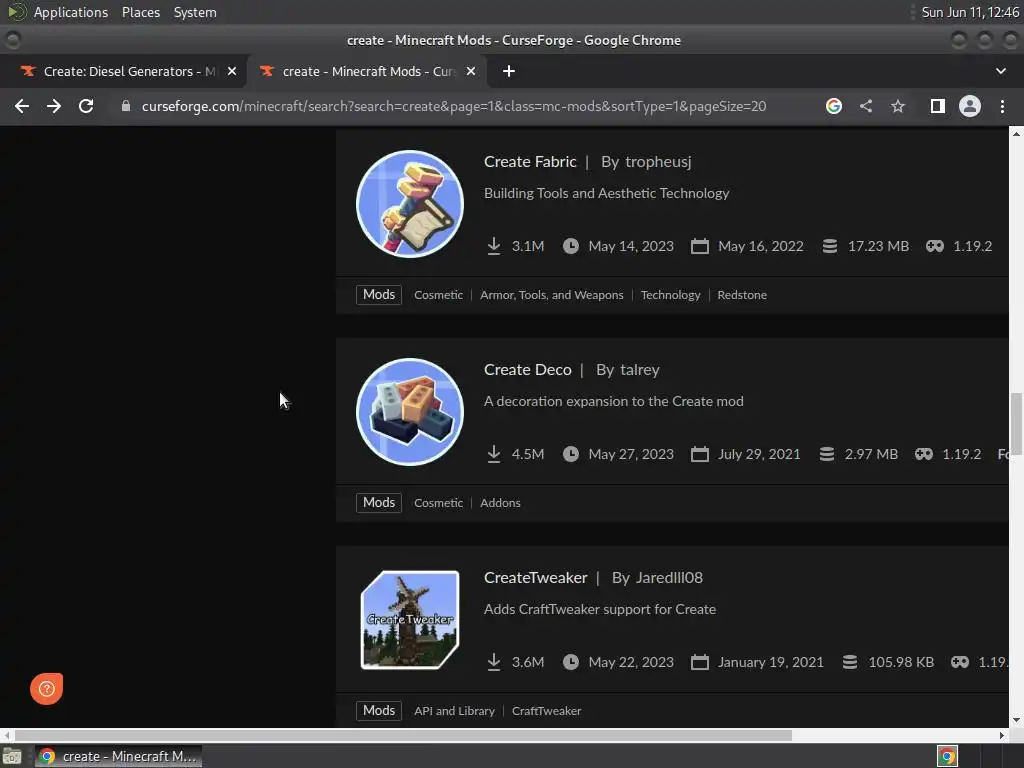Click CreateTweaker created calendar icon
Image resolution: width=1024 pixels, height=768 pixels.
(x=699, y=662)
